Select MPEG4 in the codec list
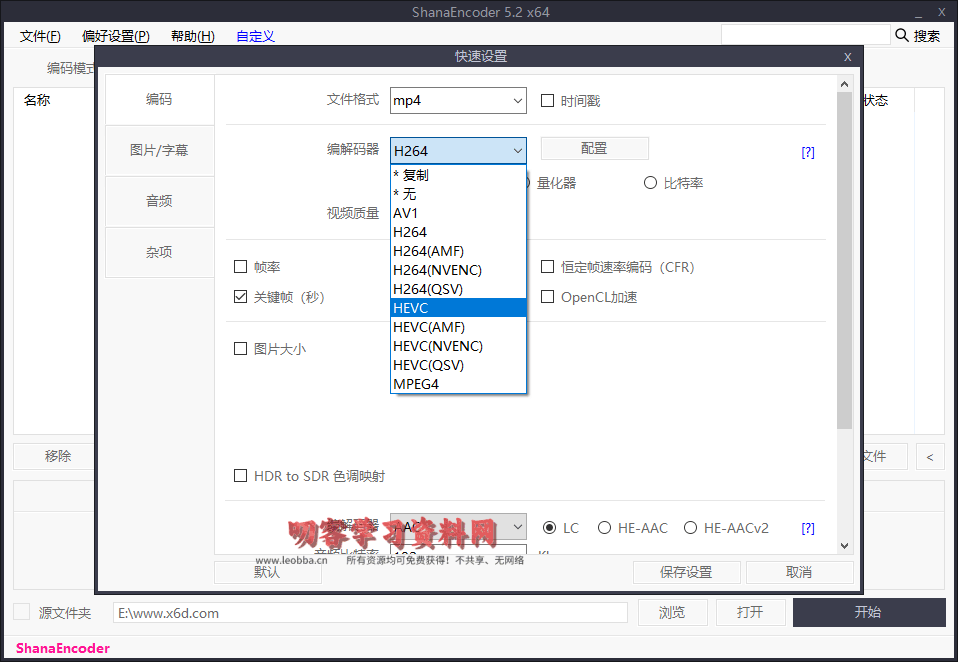This screenshot has height=662, width=958. pyautogui.click(x=417, y=384)
